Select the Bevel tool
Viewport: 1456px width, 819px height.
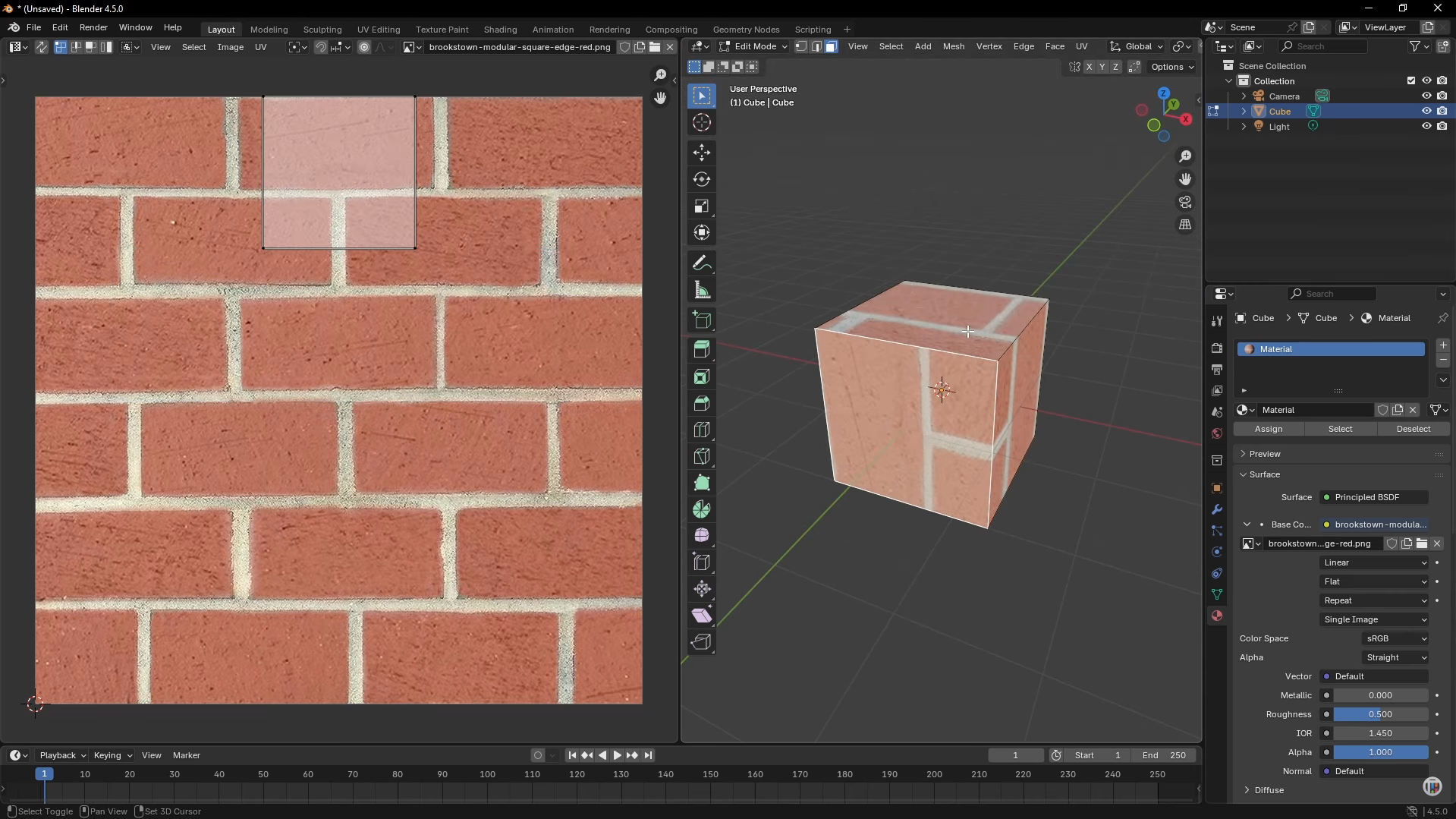pos(702,403)
